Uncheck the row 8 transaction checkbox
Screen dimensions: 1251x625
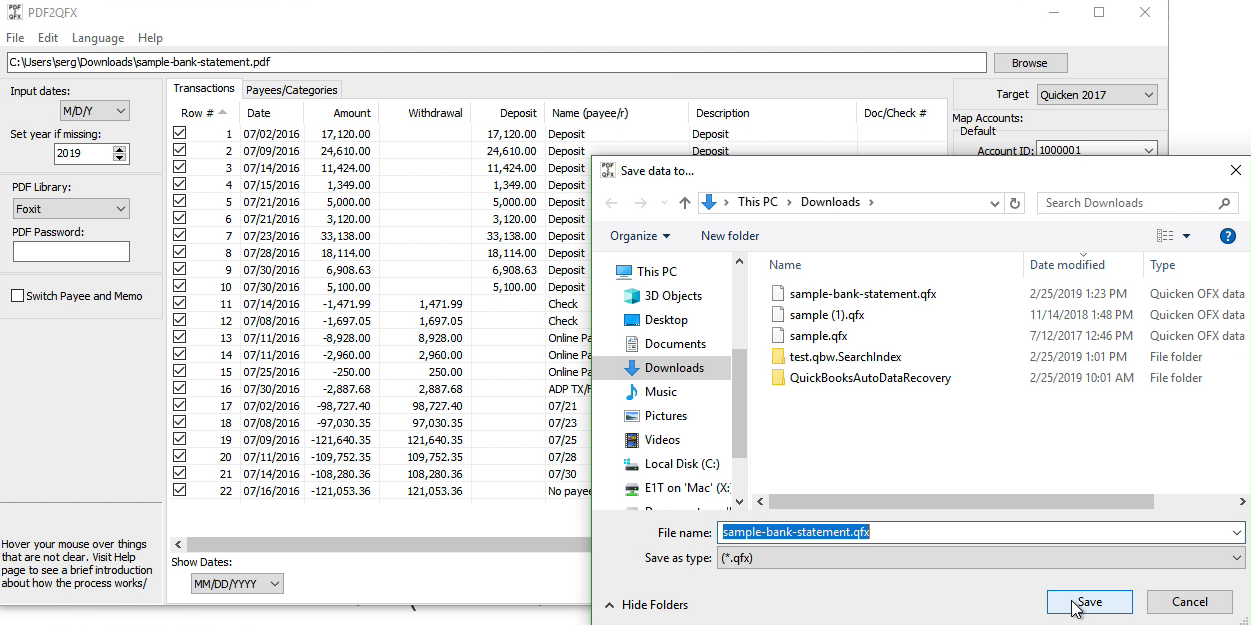pos(180,252)
